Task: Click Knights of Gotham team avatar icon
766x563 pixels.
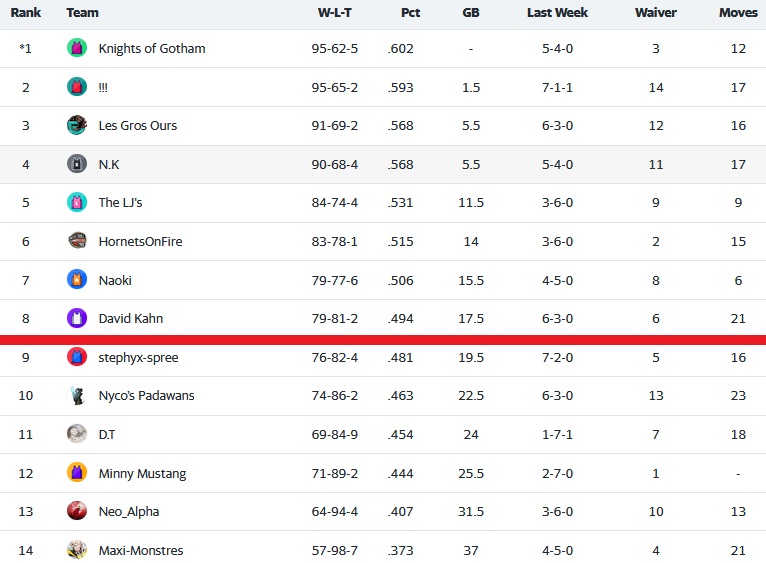Action: pos(77,48)
